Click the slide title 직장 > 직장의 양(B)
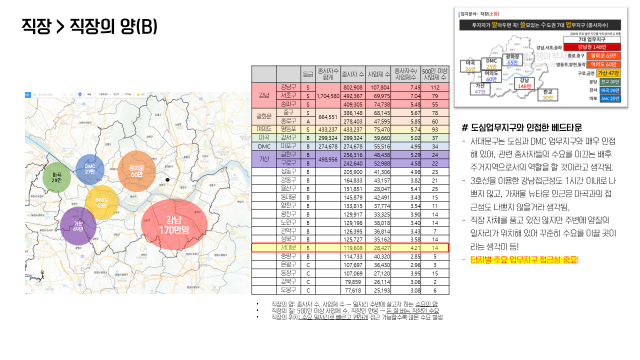The height and width of the screenshot is (360, 640). [89, 27]
